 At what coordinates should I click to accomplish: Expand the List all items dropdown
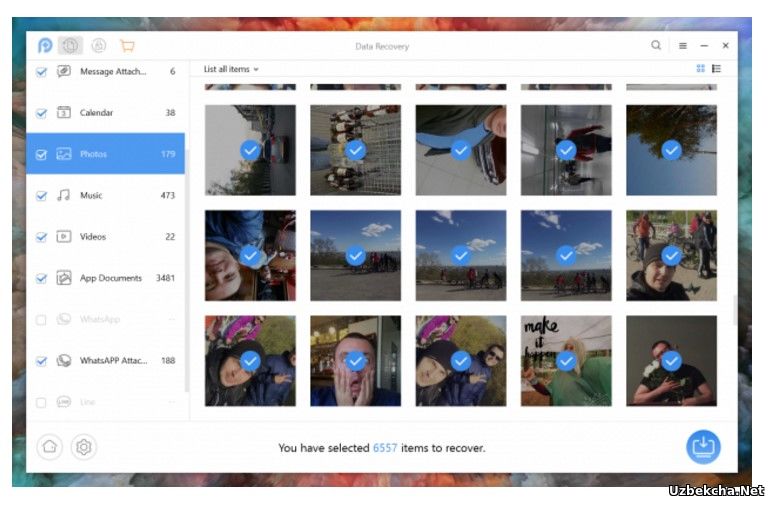231,69
